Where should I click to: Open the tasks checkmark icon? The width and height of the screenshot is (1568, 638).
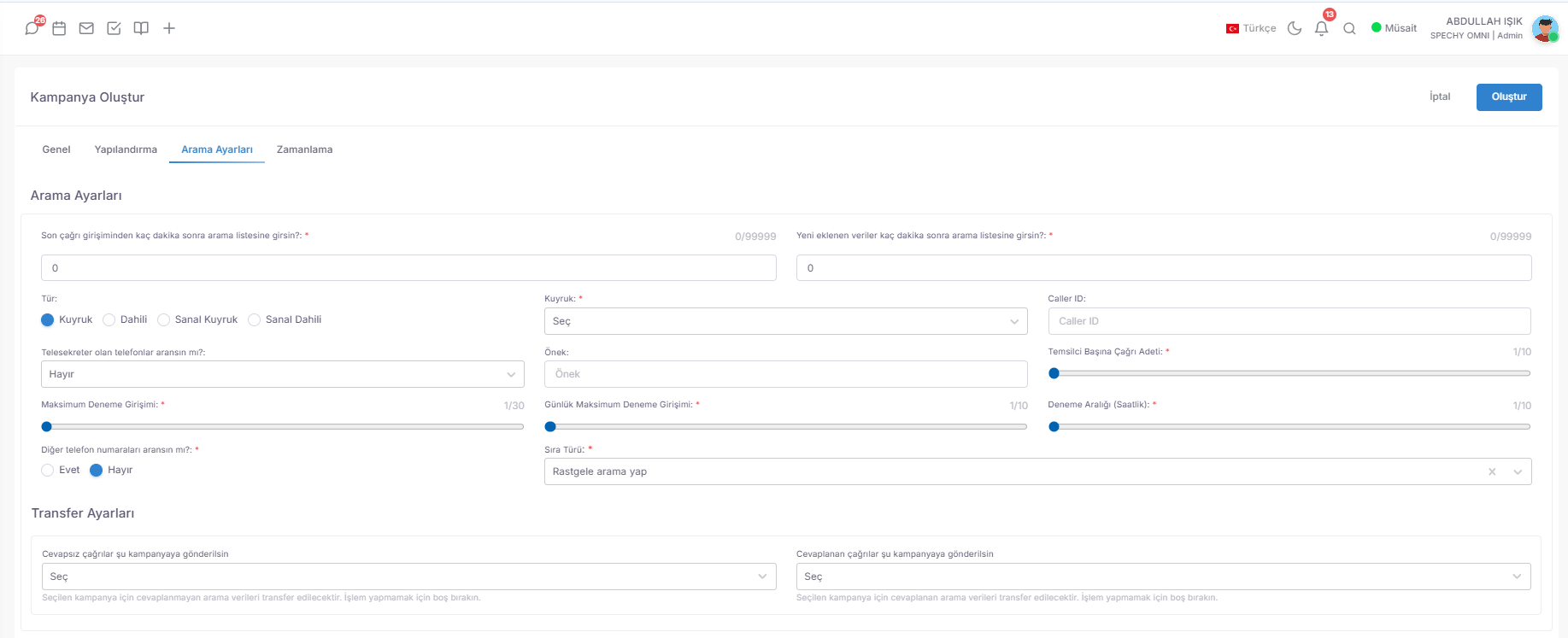coord(114,28)
